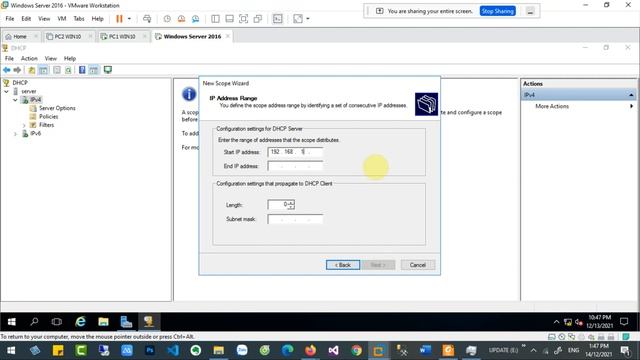640x360 pixels.
Task: Collapse the IPv4 node in DHCP tree
Action: click(x=15, y=100)
